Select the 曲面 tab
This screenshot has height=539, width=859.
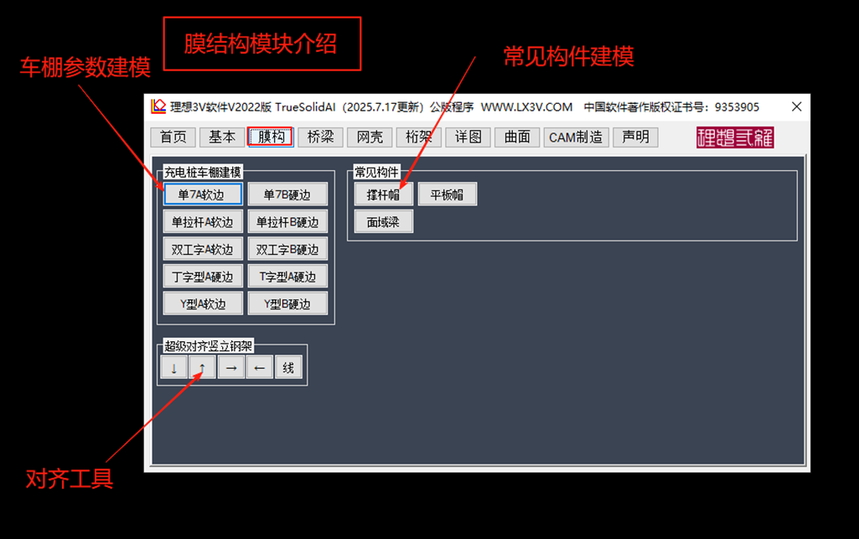coord(517,137)
